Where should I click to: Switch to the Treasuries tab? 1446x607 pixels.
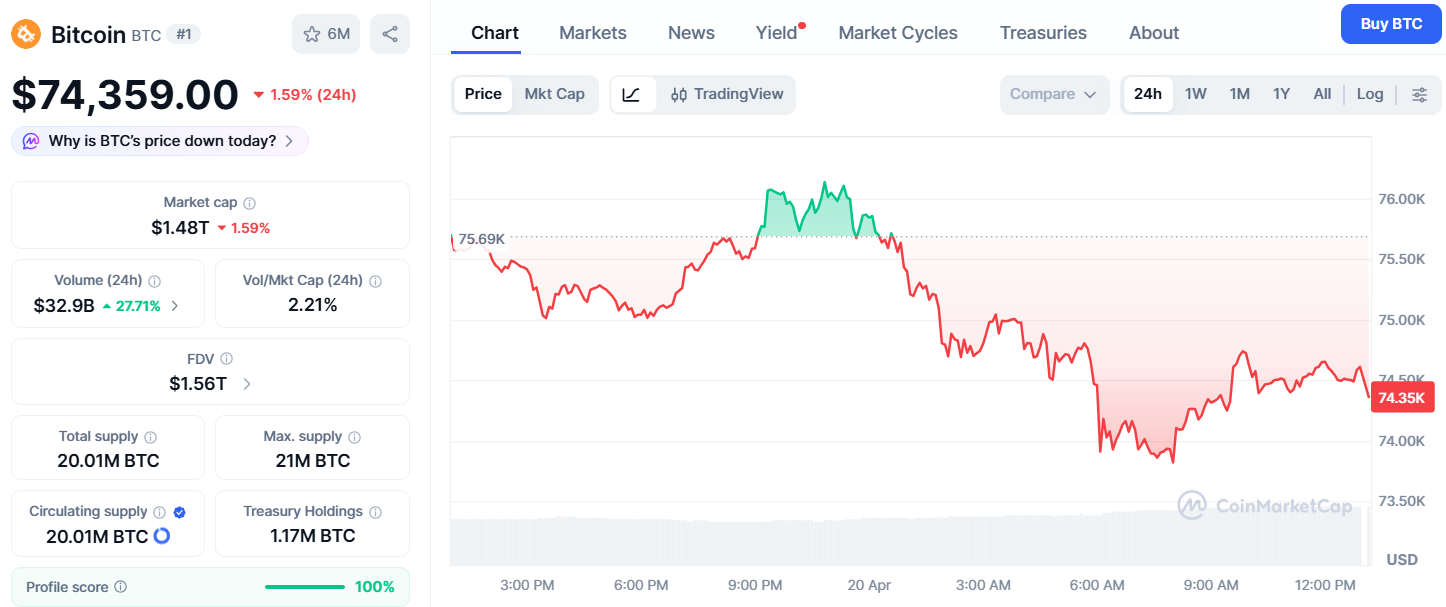1043,33
